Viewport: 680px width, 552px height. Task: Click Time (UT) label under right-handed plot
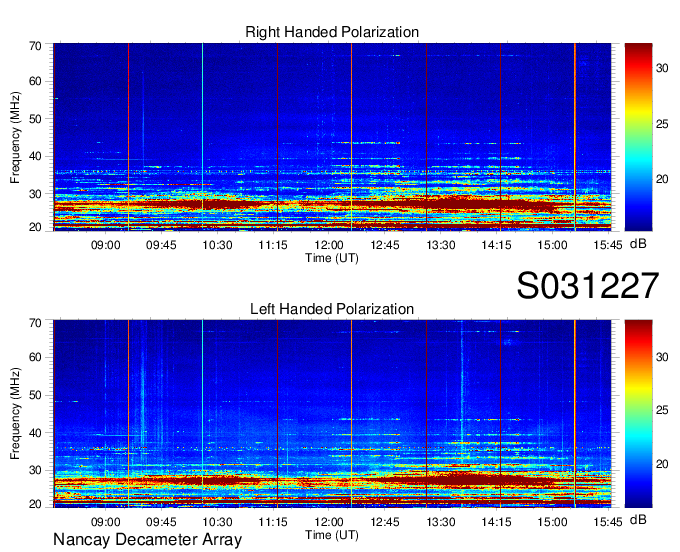(x=332, y=258)
